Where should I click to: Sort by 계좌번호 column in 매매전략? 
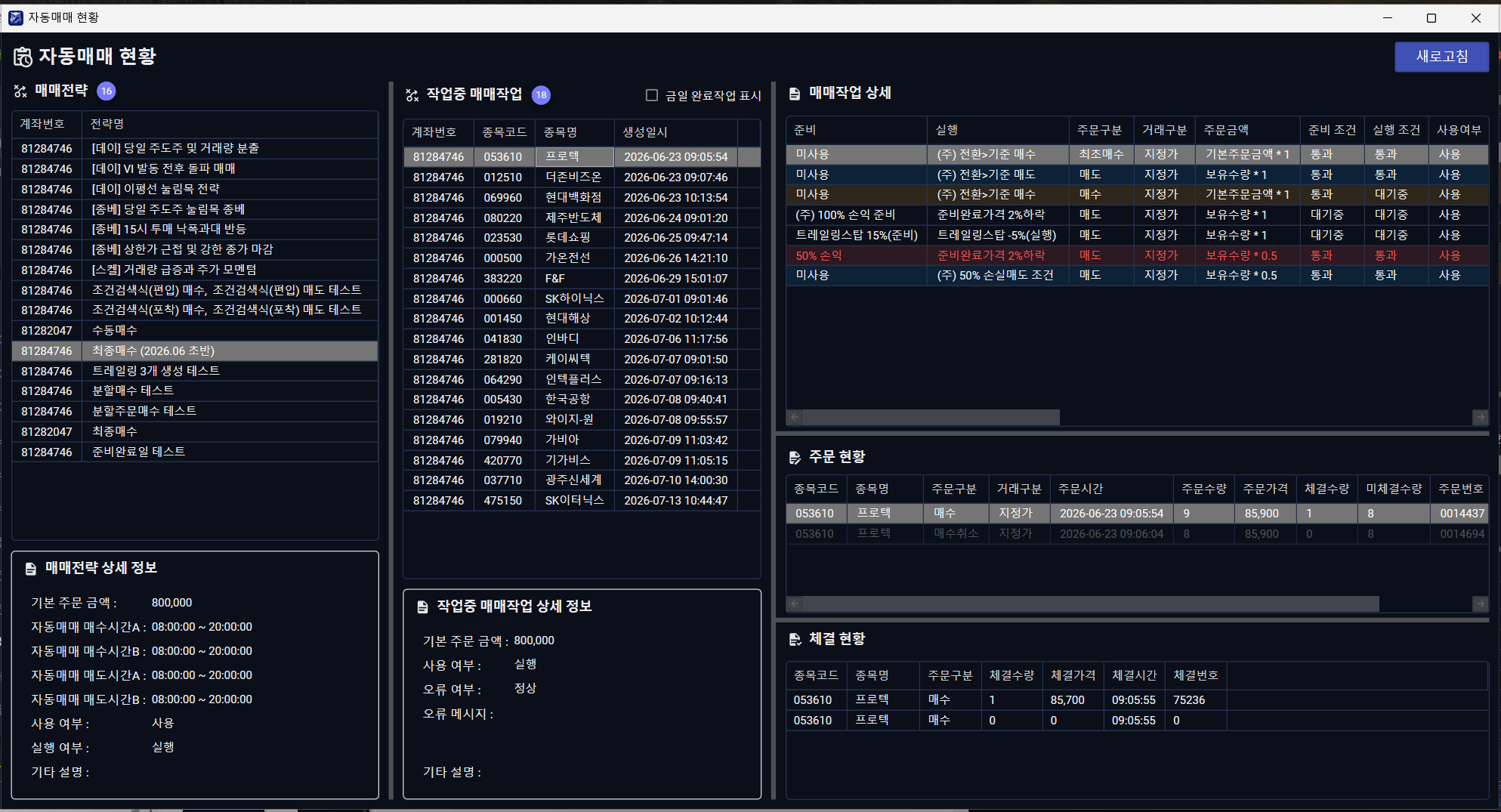(x=47, y=124)
